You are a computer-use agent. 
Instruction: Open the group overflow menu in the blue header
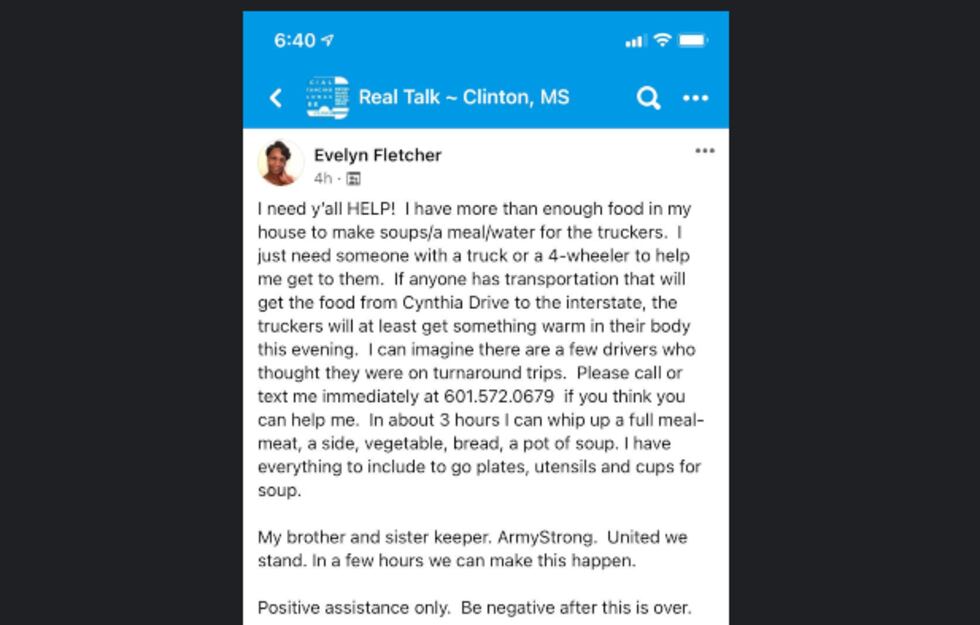click(x=696, y=97)
